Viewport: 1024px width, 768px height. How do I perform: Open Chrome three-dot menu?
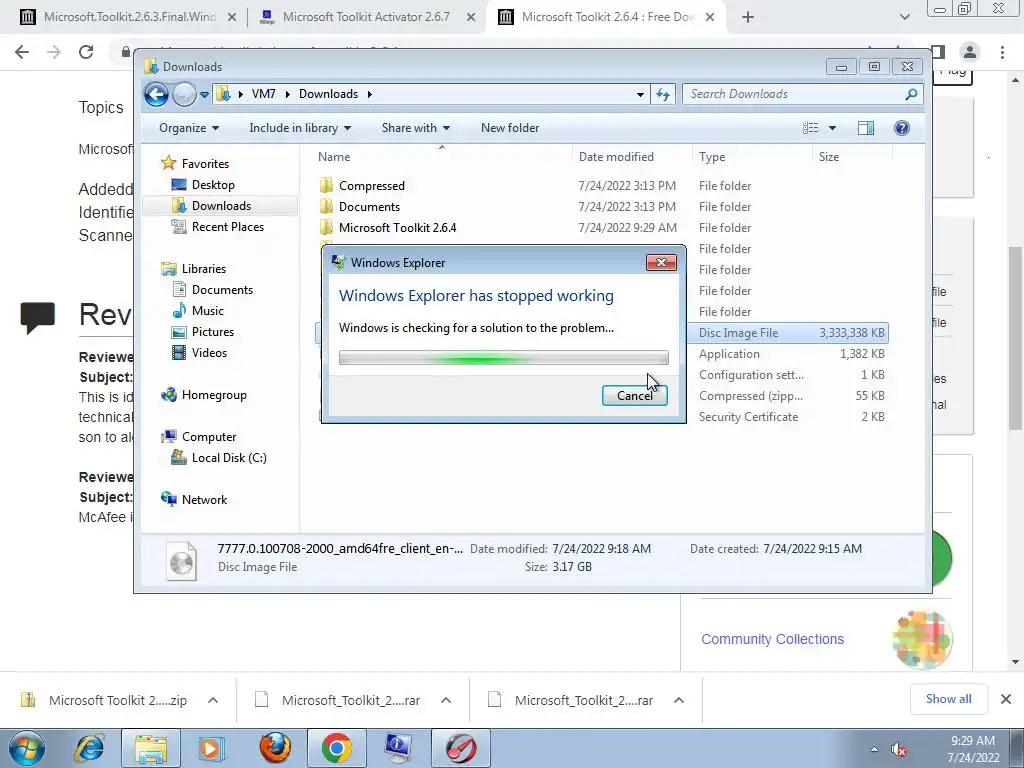pyautogui.click(x=1002, y=52)
